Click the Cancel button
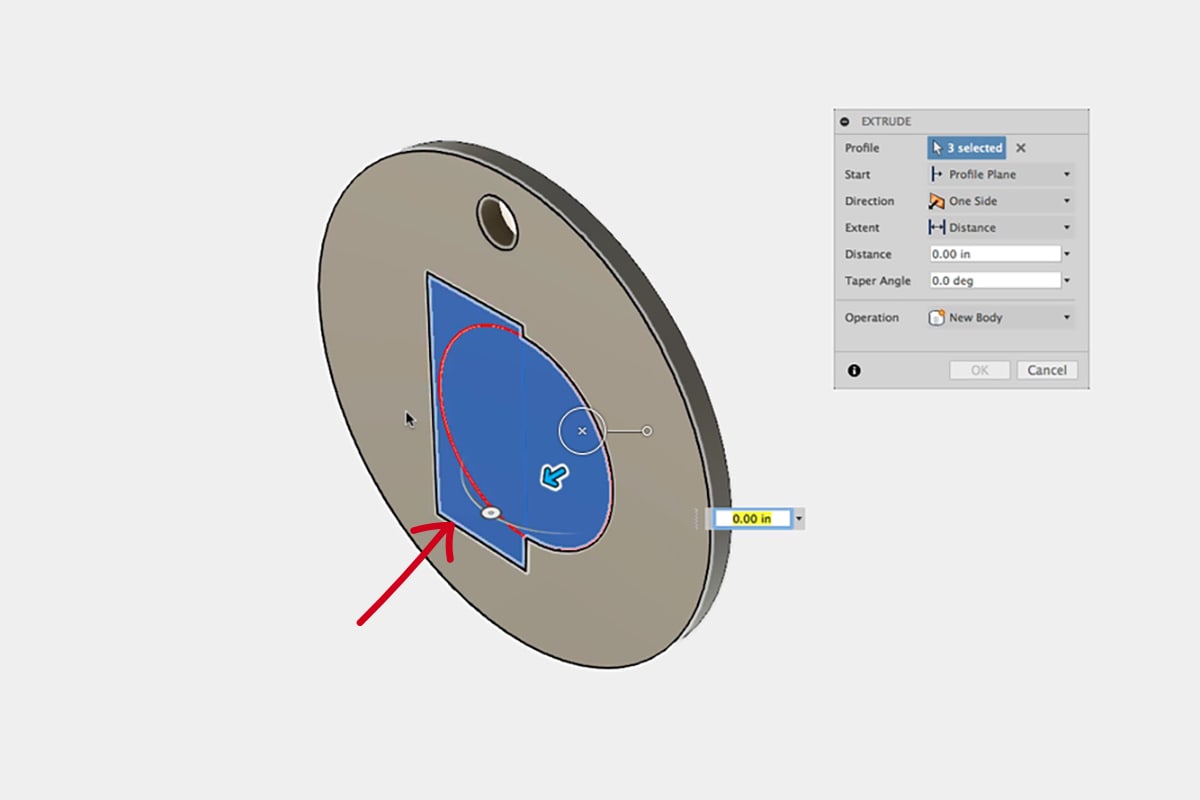The height and width of the screenshot is (800, 1200). point(1047,370)
